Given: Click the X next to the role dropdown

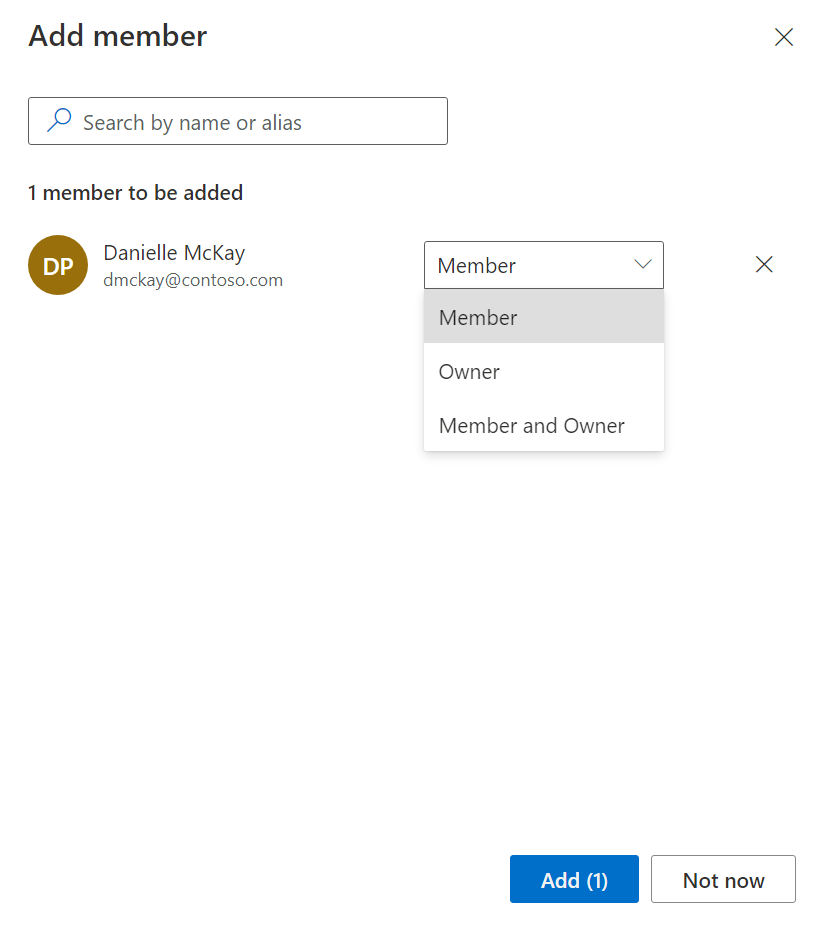Looking at the screenshot, I should click(x=763, y=264).
